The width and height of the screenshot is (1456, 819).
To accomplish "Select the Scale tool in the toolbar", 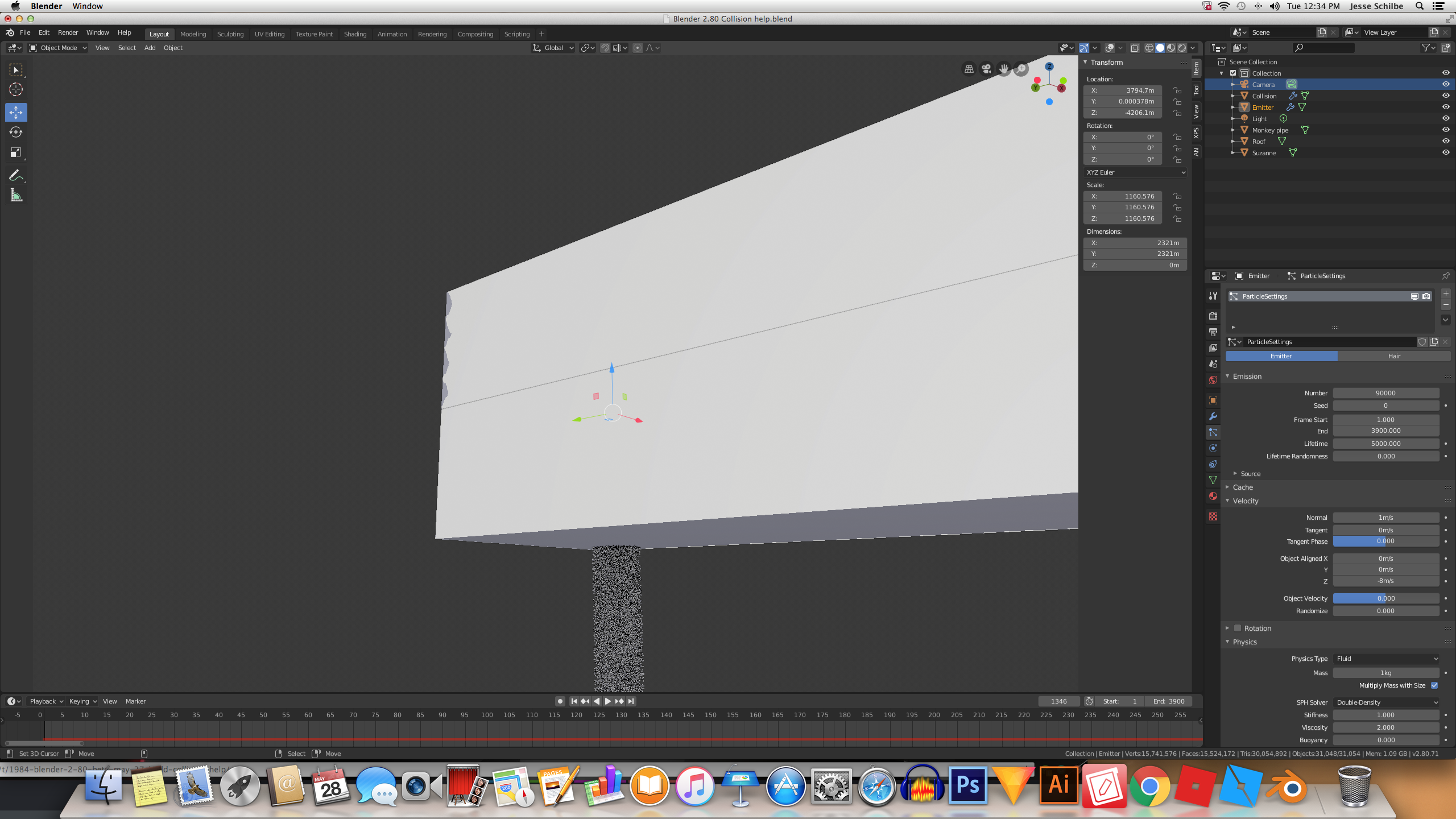I will point(16,152).
